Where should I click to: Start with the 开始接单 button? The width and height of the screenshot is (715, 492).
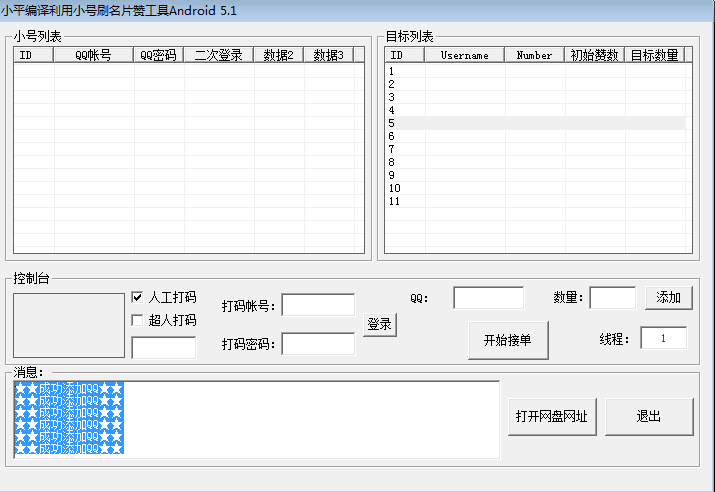[x=508, y=340]
